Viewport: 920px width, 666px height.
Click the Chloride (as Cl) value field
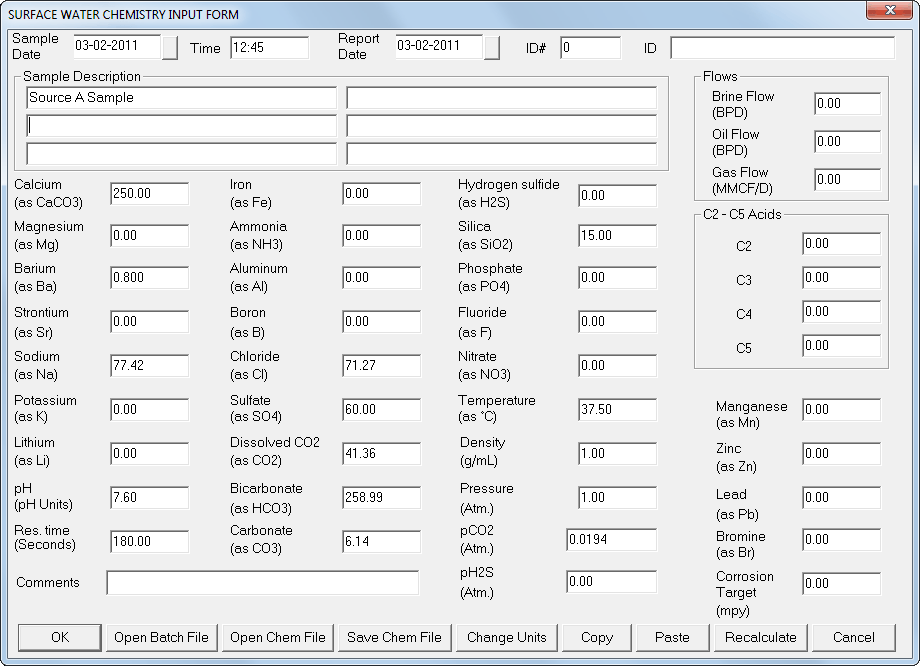point(381,366)
